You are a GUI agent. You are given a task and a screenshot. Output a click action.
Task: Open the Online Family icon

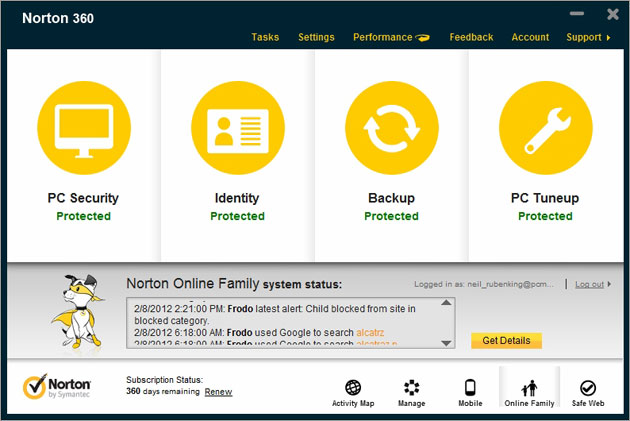(529, 388)
